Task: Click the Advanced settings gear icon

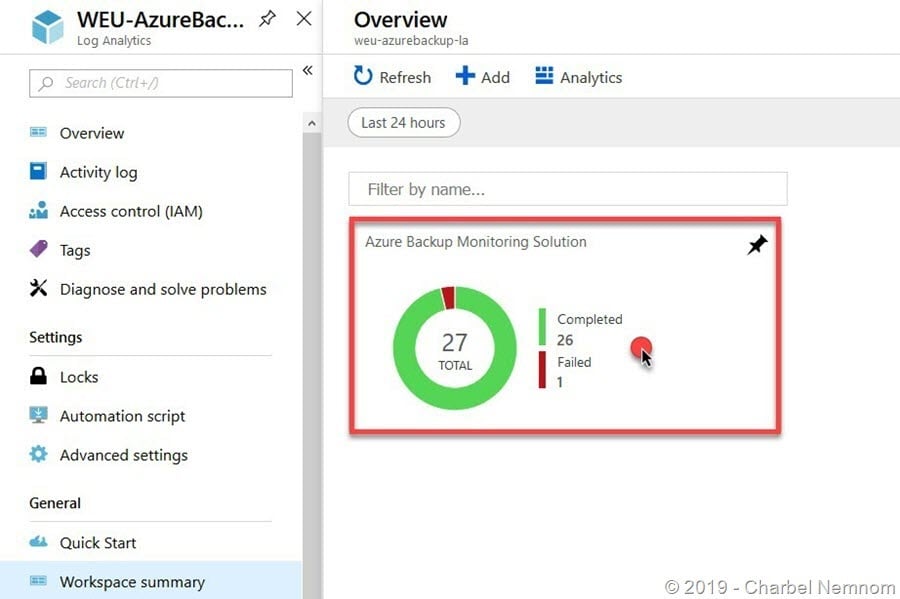Action: (38, 454)
